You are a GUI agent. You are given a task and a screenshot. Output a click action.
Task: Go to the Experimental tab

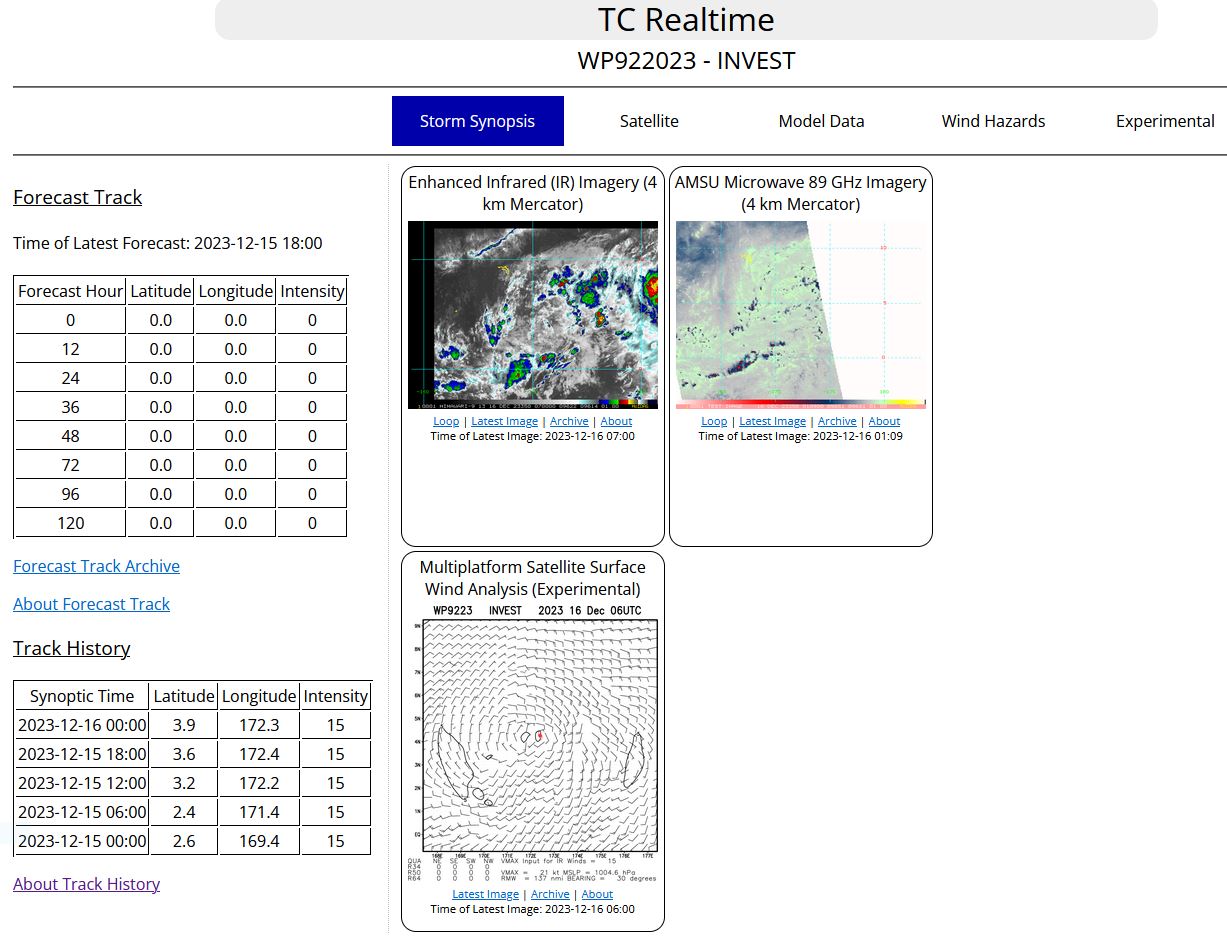(x=1165, y=121)
